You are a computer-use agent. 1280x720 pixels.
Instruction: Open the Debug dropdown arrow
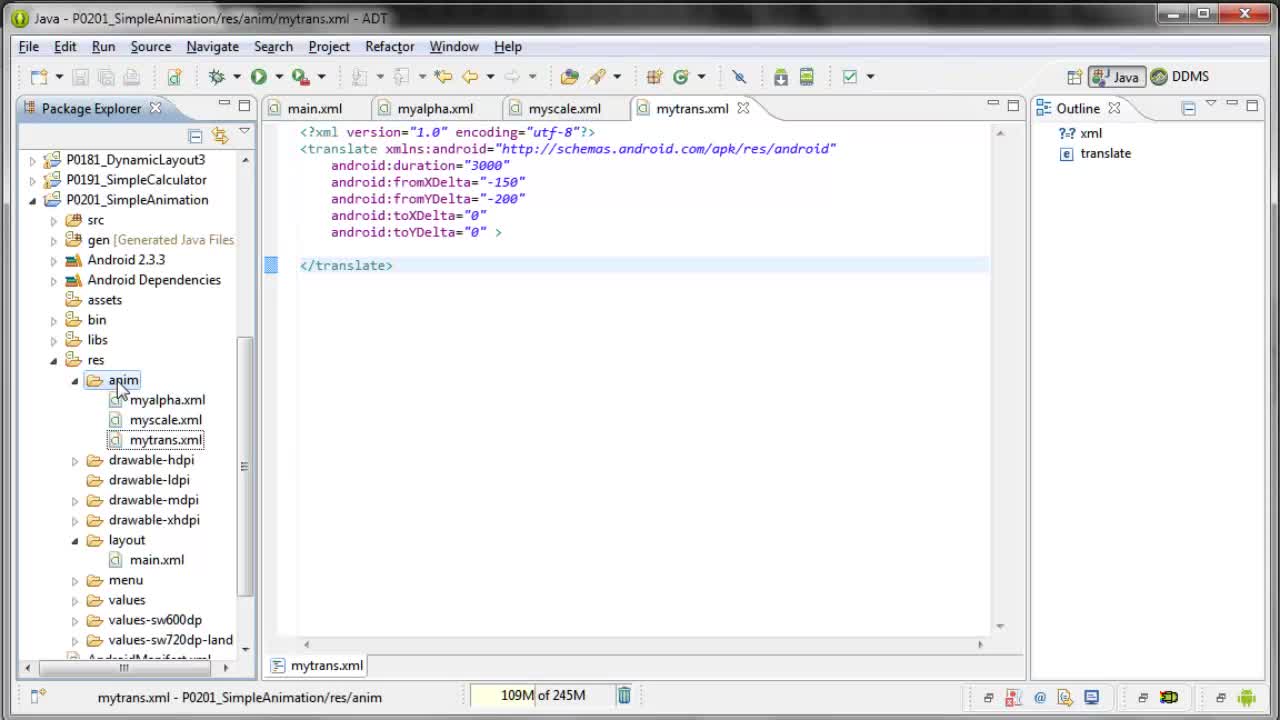[x=236, y=77]
